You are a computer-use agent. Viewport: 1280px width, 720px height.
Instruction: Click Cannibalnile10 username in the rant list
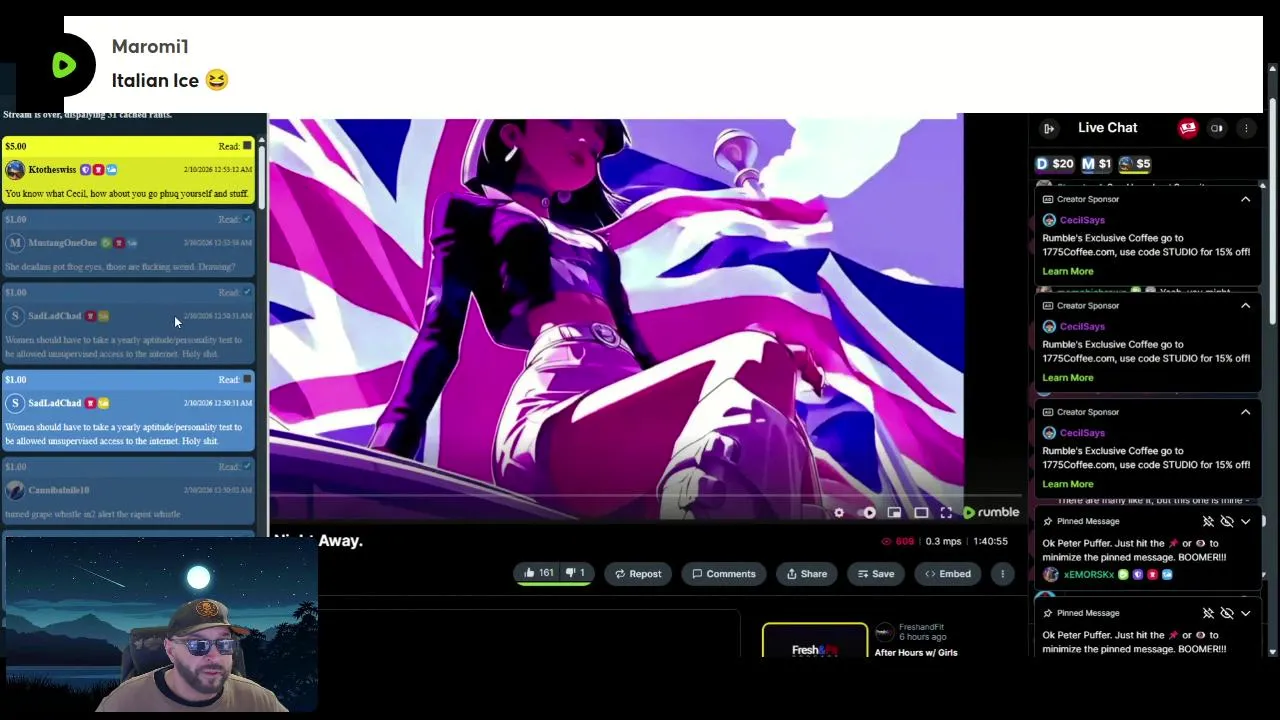coord(59,490)
